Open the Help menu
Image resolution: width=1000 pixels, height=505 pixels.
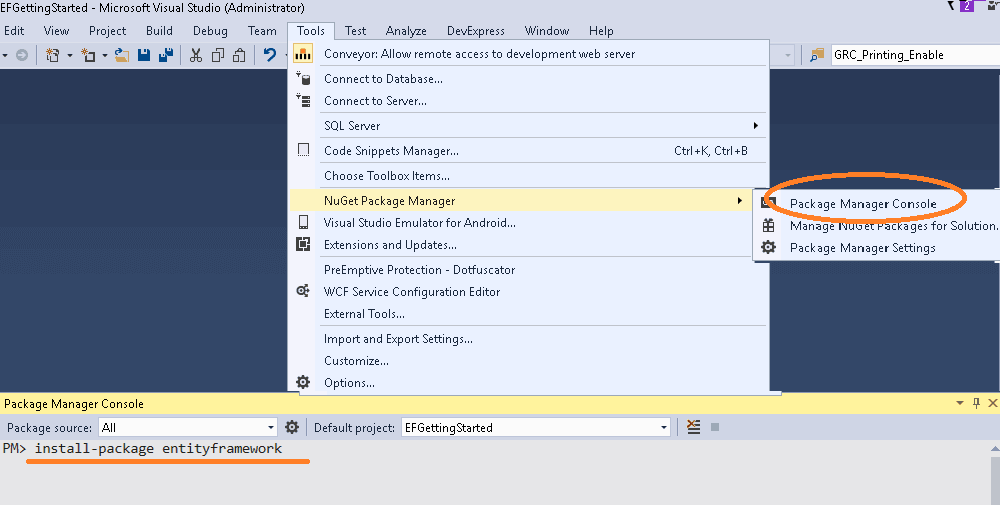601,31
